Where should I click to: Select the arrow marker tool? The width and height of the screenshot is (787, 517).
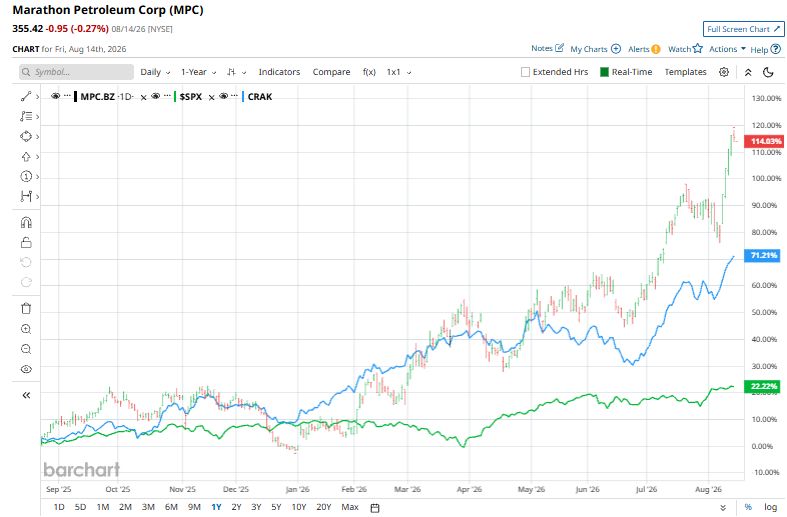(26, 157)
